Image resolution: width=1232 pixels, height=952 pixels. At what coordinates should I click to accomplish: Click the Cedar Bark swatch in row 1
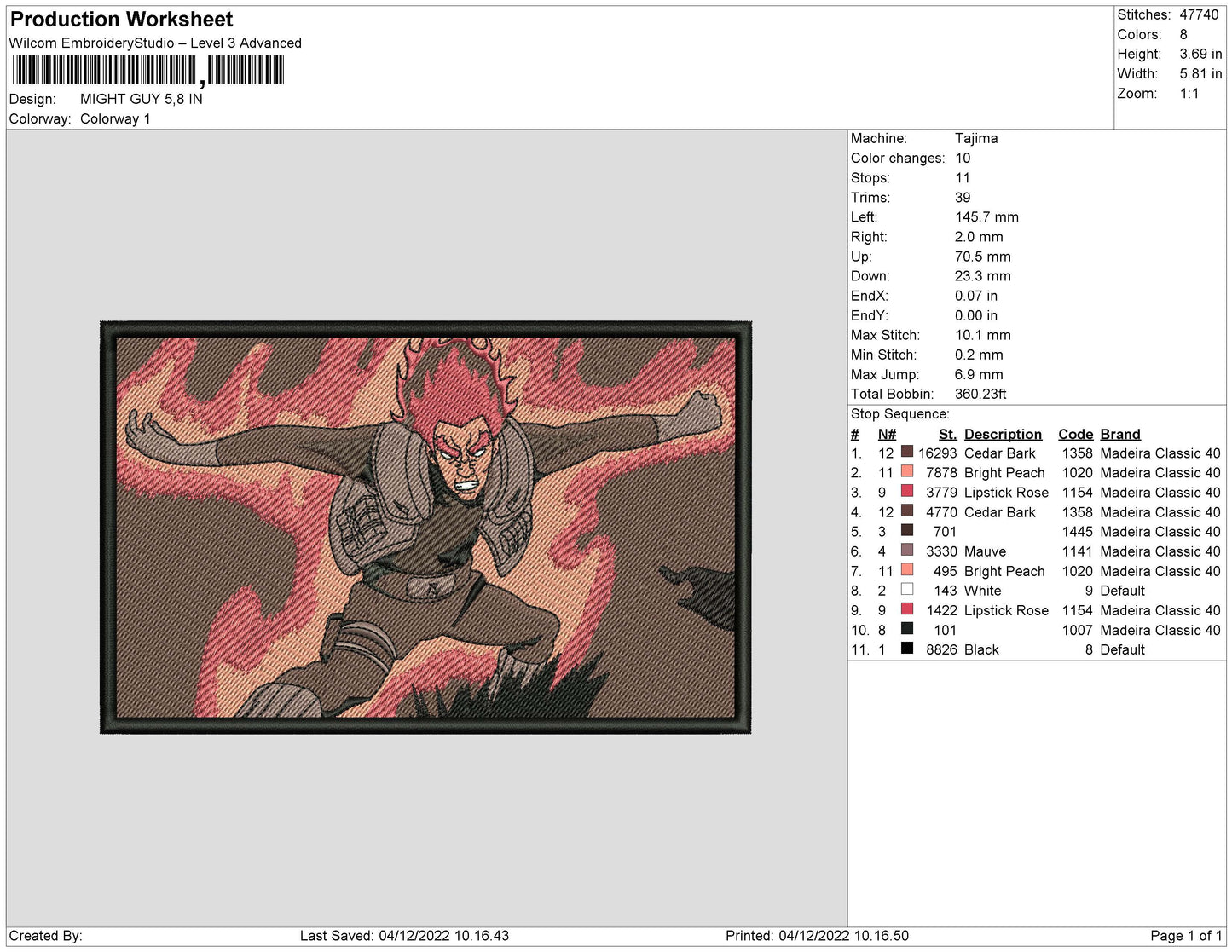click(x=907, y=452)
